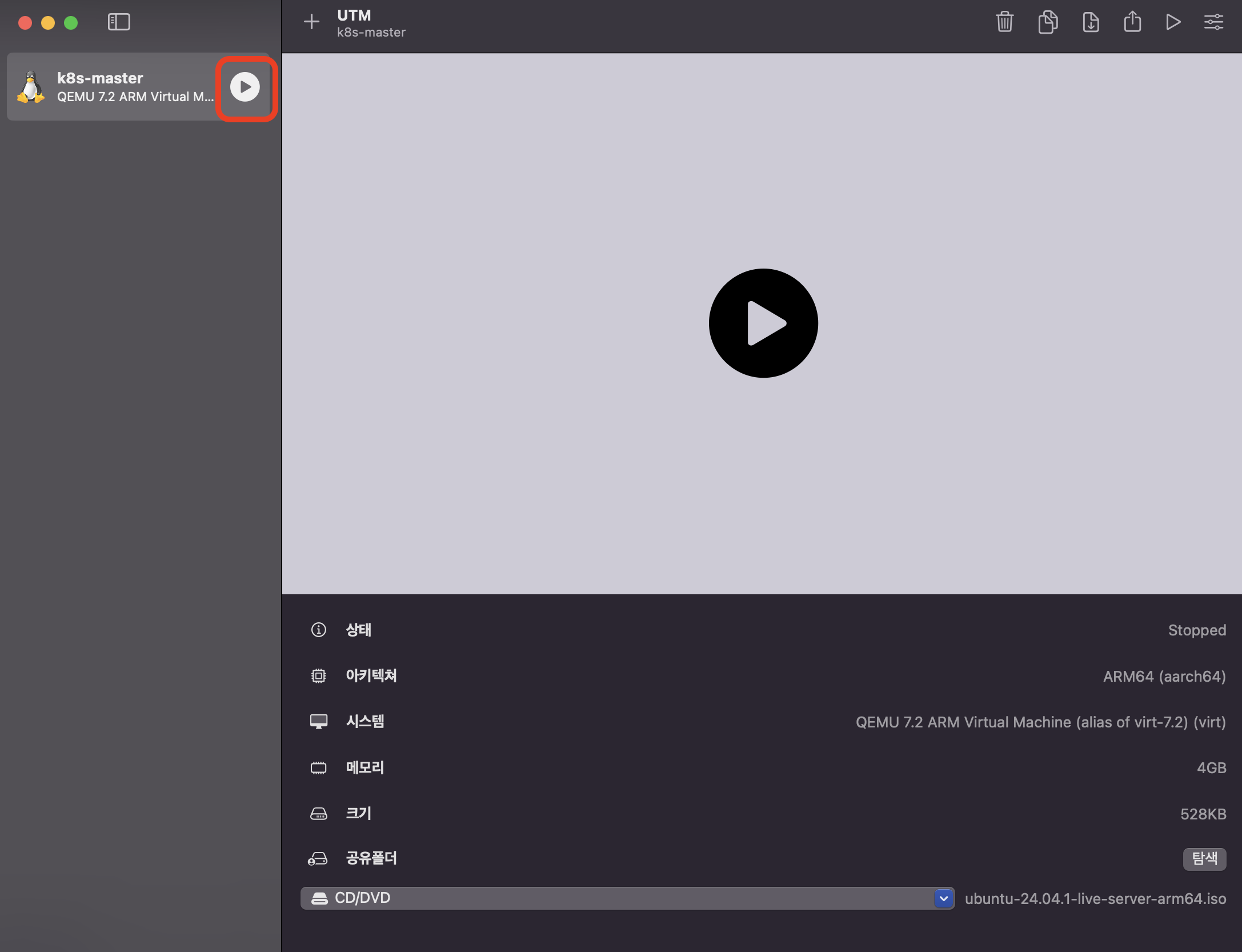Click the plus icon to create a new VM

(311, 22)
